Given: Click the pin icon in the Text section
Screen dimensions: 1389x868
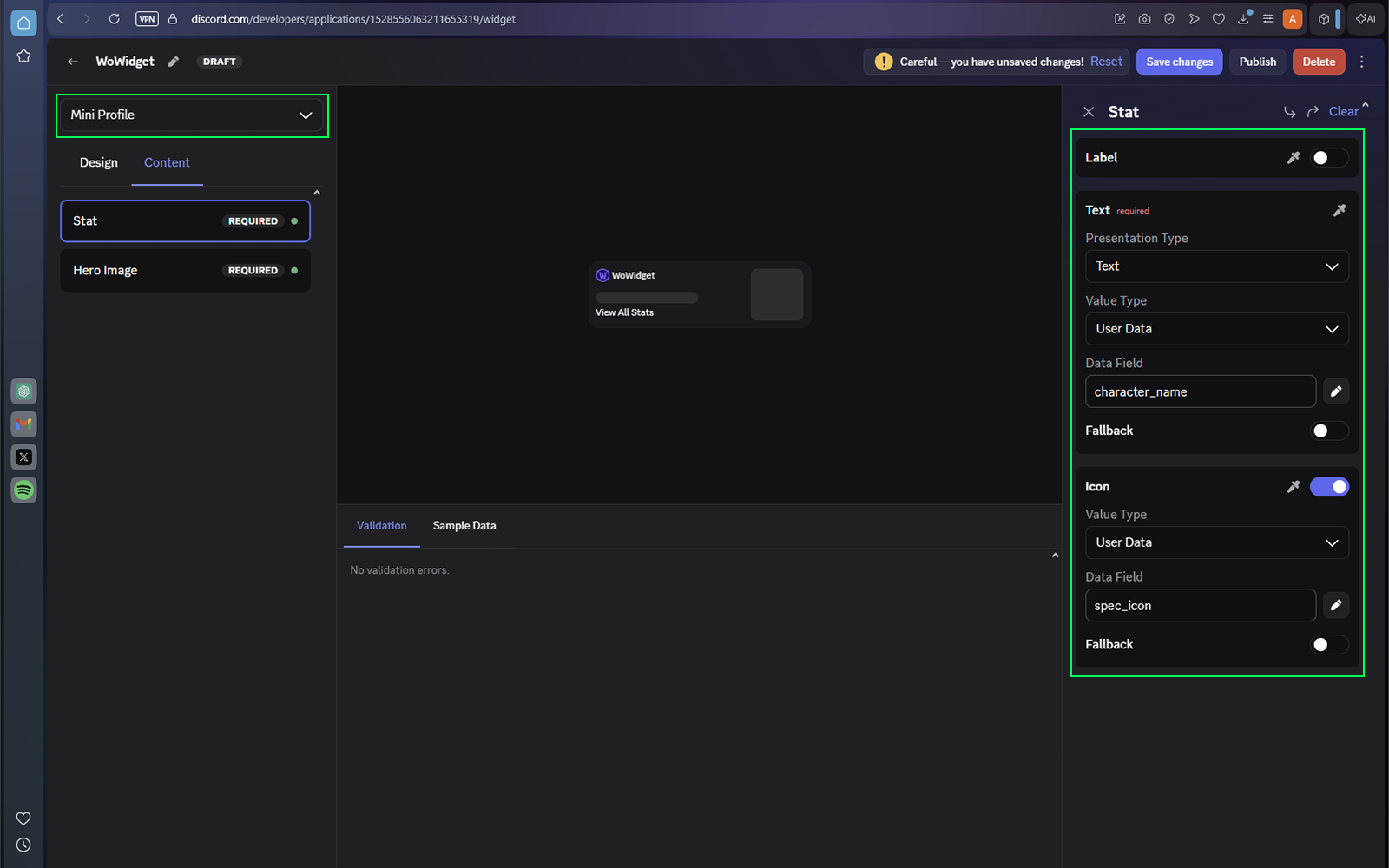Looking at the screenshot, I should pos(1340,210).
